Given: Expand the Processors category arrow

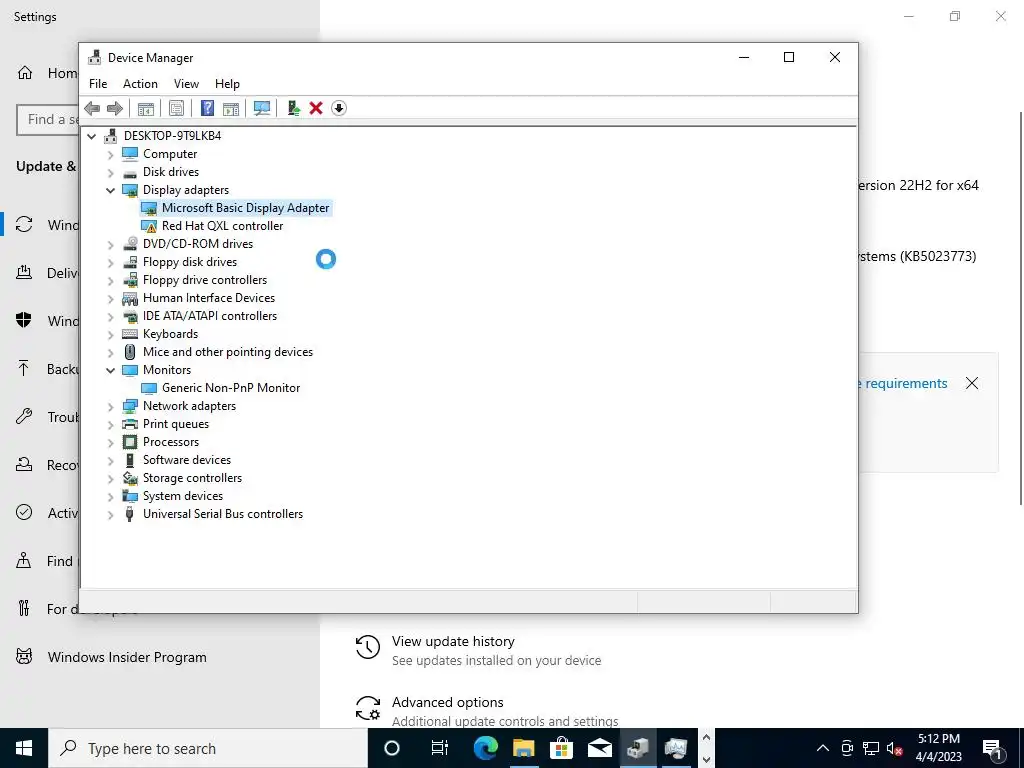Looking at the screenshot, I should (110, 442).
